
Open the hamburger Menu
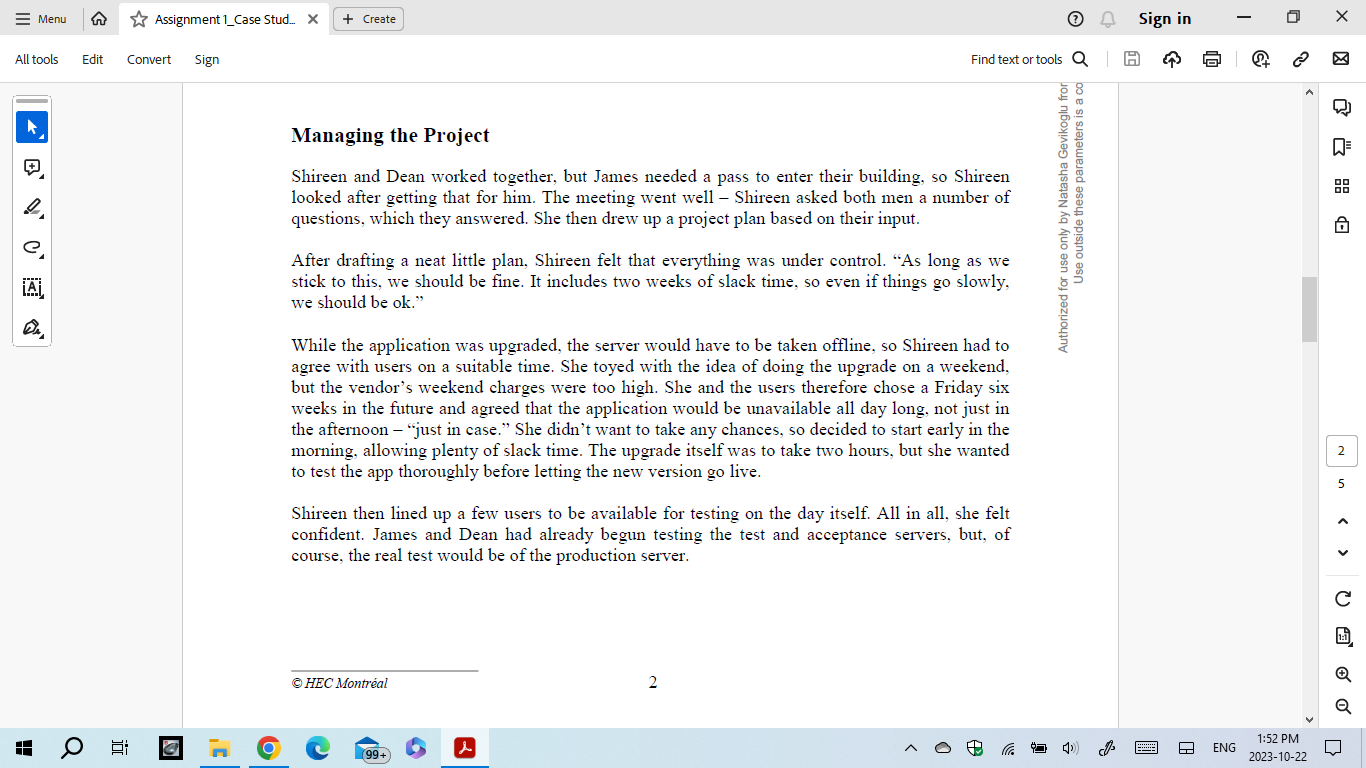coord(42,18)
